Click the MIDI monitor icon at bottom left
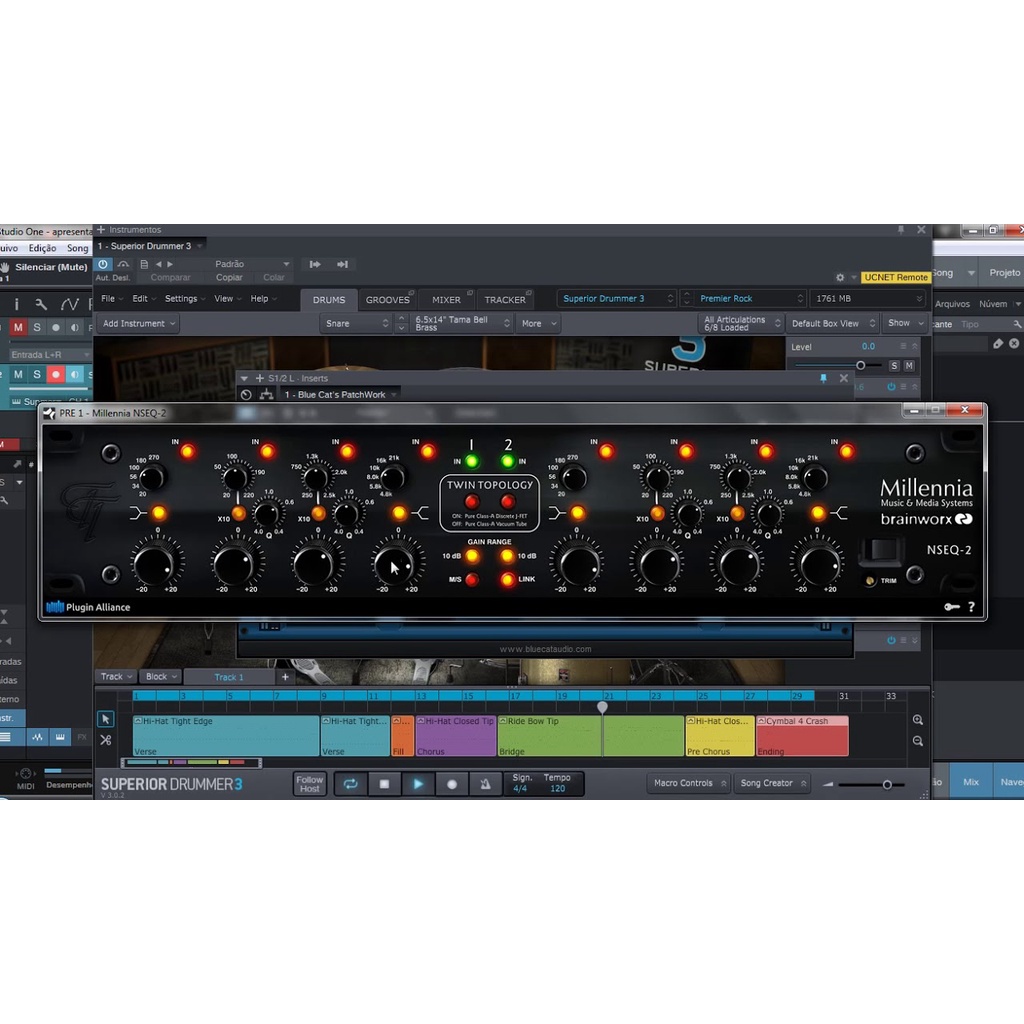The image size is (1024, 1024). (25, 775)
